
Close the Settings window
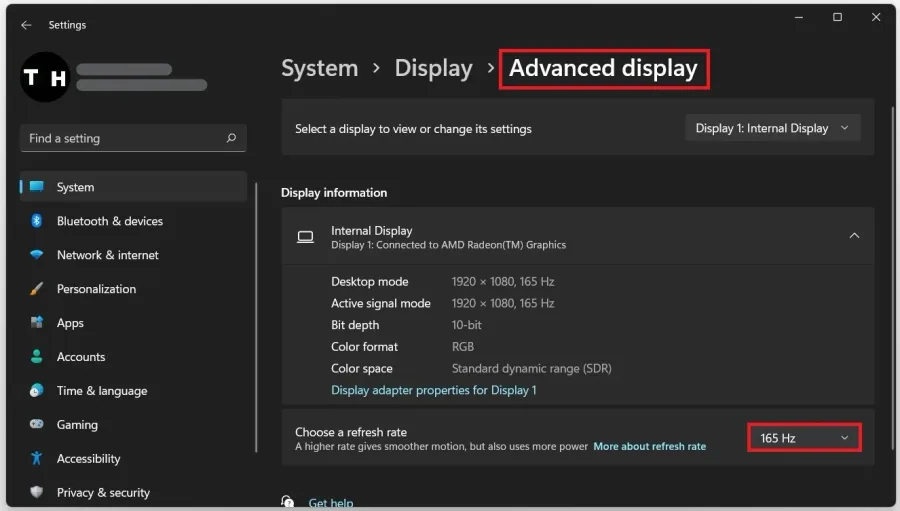[x=876, y=17]
